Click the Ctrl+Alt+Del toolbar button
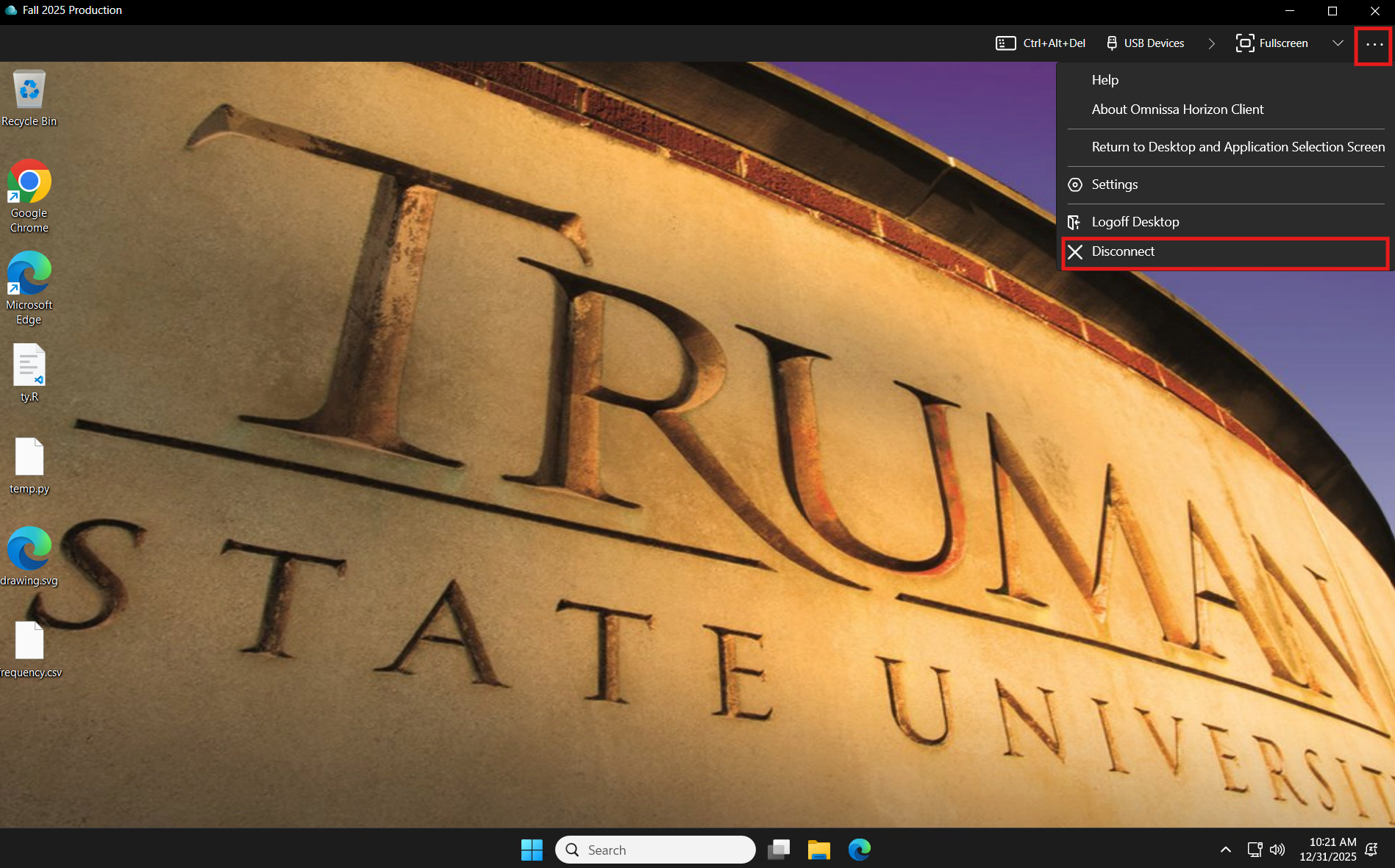 pos(1040,43)
